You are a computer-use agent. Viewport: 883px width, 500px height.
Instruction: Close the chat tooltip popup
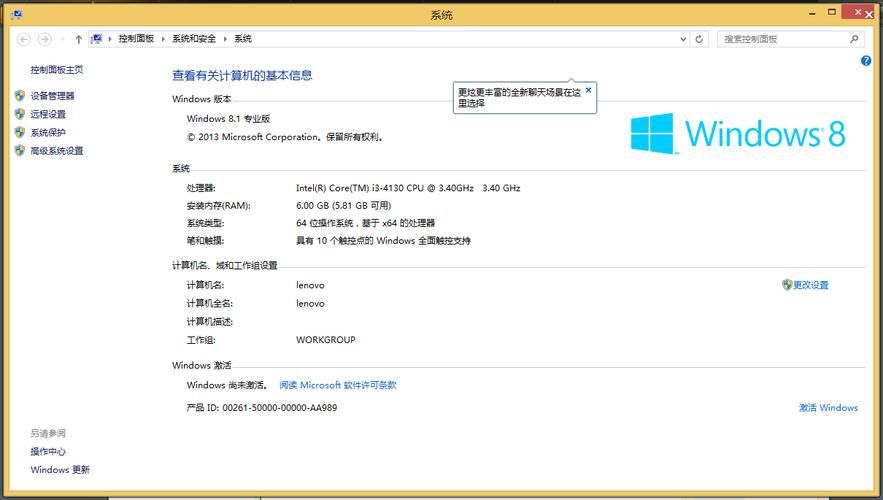588,90
